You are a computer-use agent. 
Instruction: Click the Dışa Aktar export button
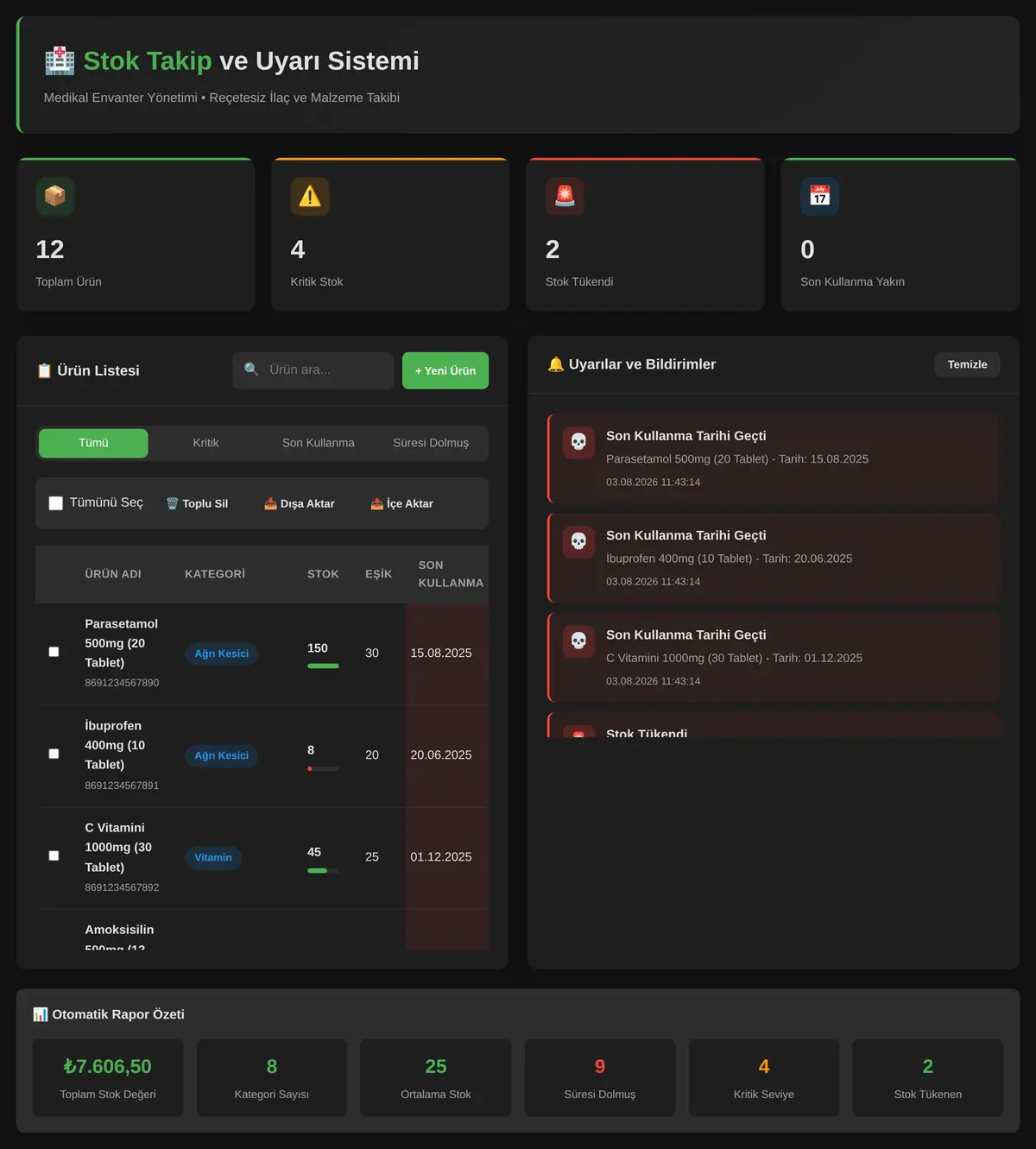(299, 503)
